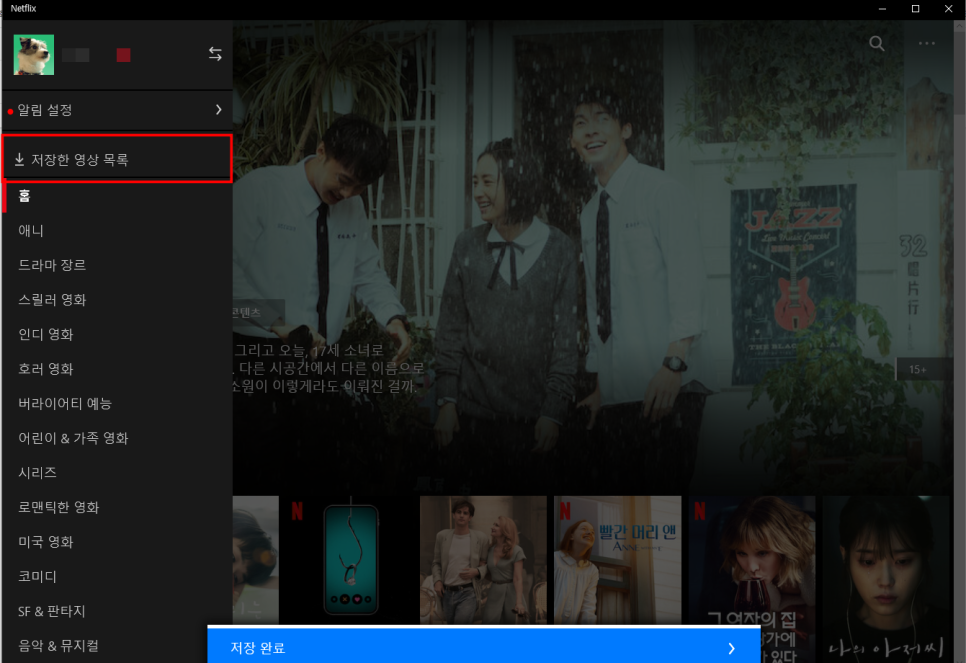The width and height of the screenshot is (966, 663).
Task: Open SF & 판타지 category
Action: click(x=52, y=611)
